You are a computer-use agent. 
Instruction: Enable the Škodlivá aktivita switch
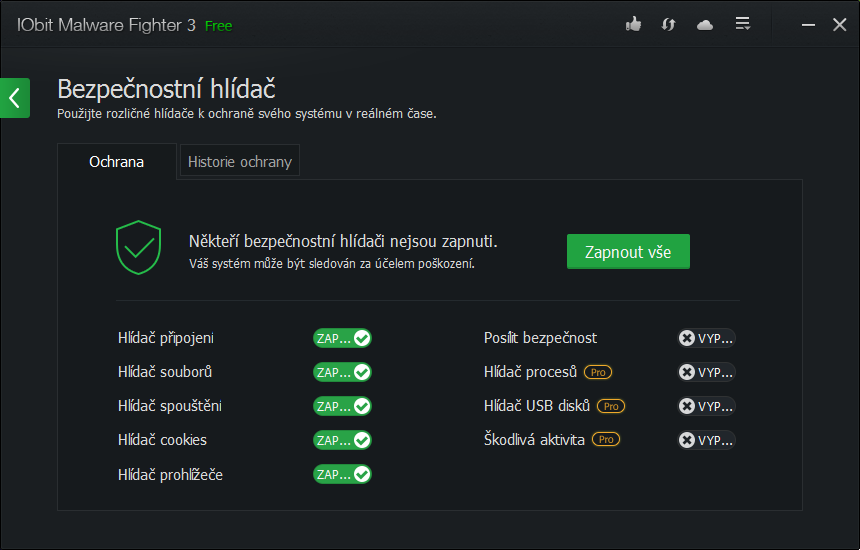tap(706, 440)
